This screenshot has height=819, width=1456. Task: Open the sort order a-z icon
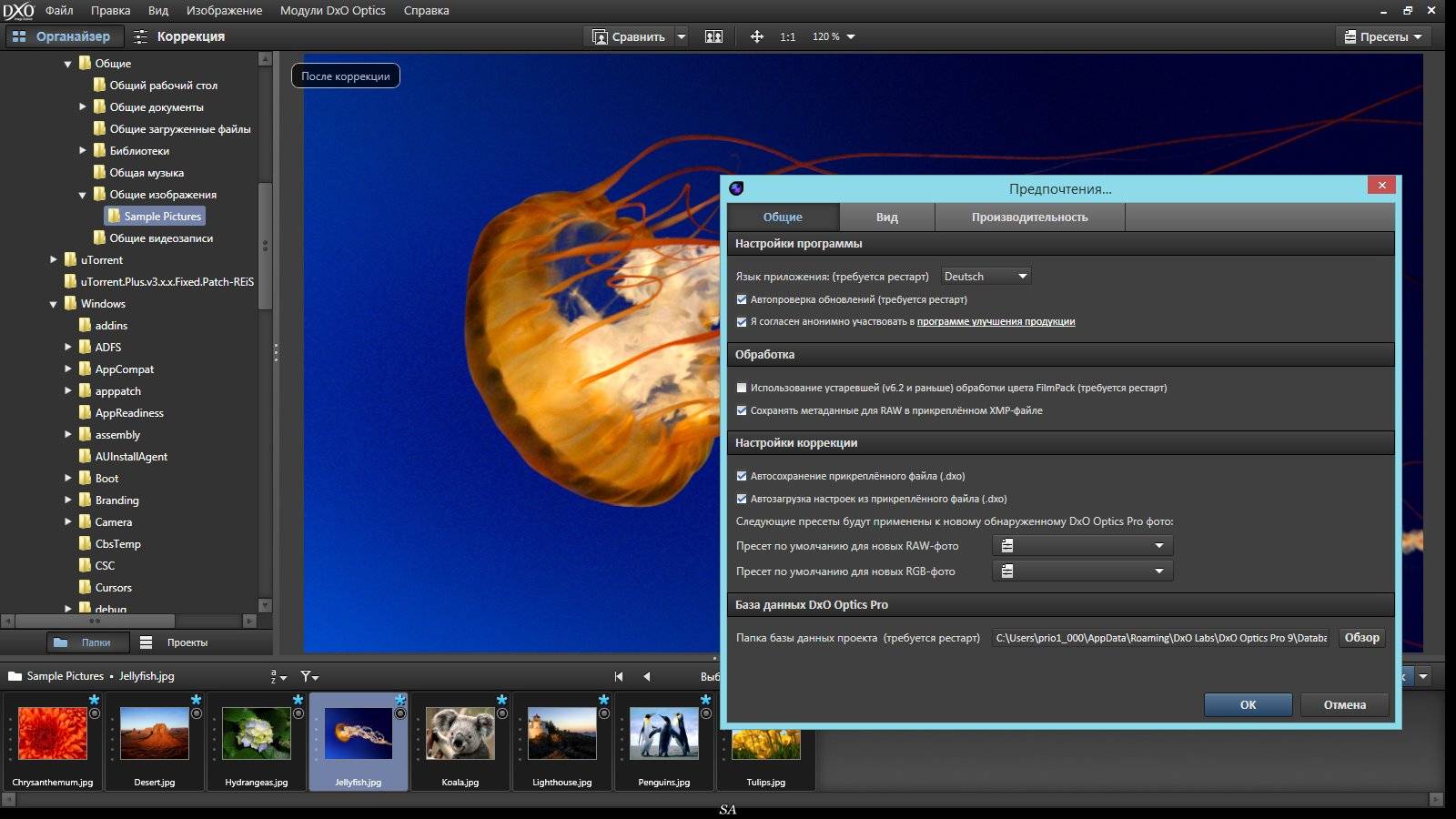(278, 676)
